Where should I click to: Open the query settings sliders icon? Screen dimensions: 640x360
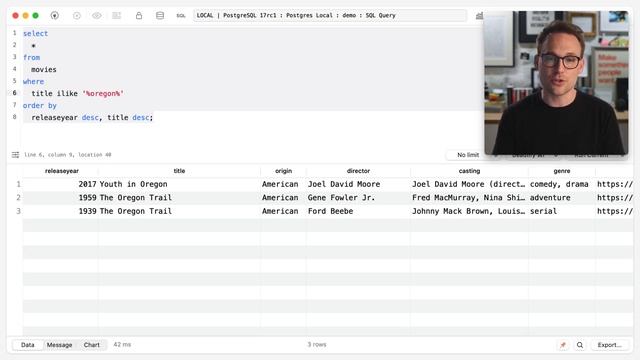(x=16, y=155)
